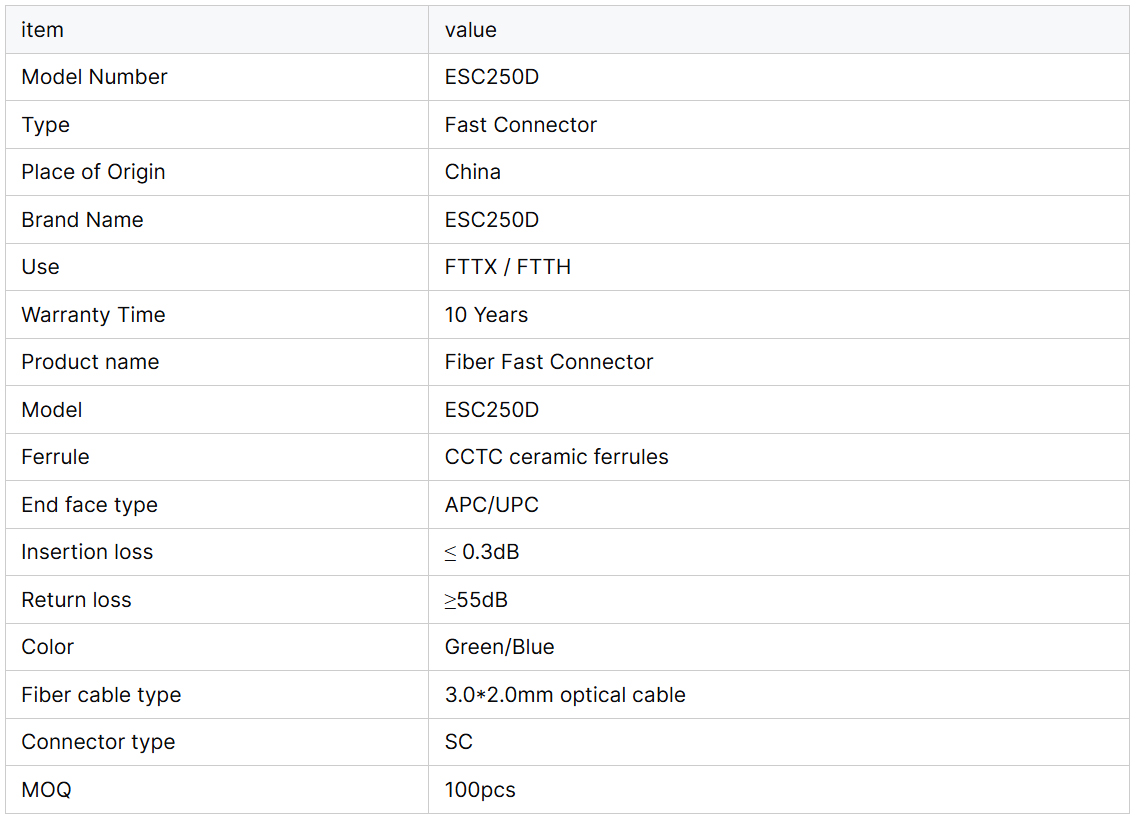Image resolution: width=1136 pixels, height=820 pixels.
Task: Click the China origin value
Action: (473, 172)
